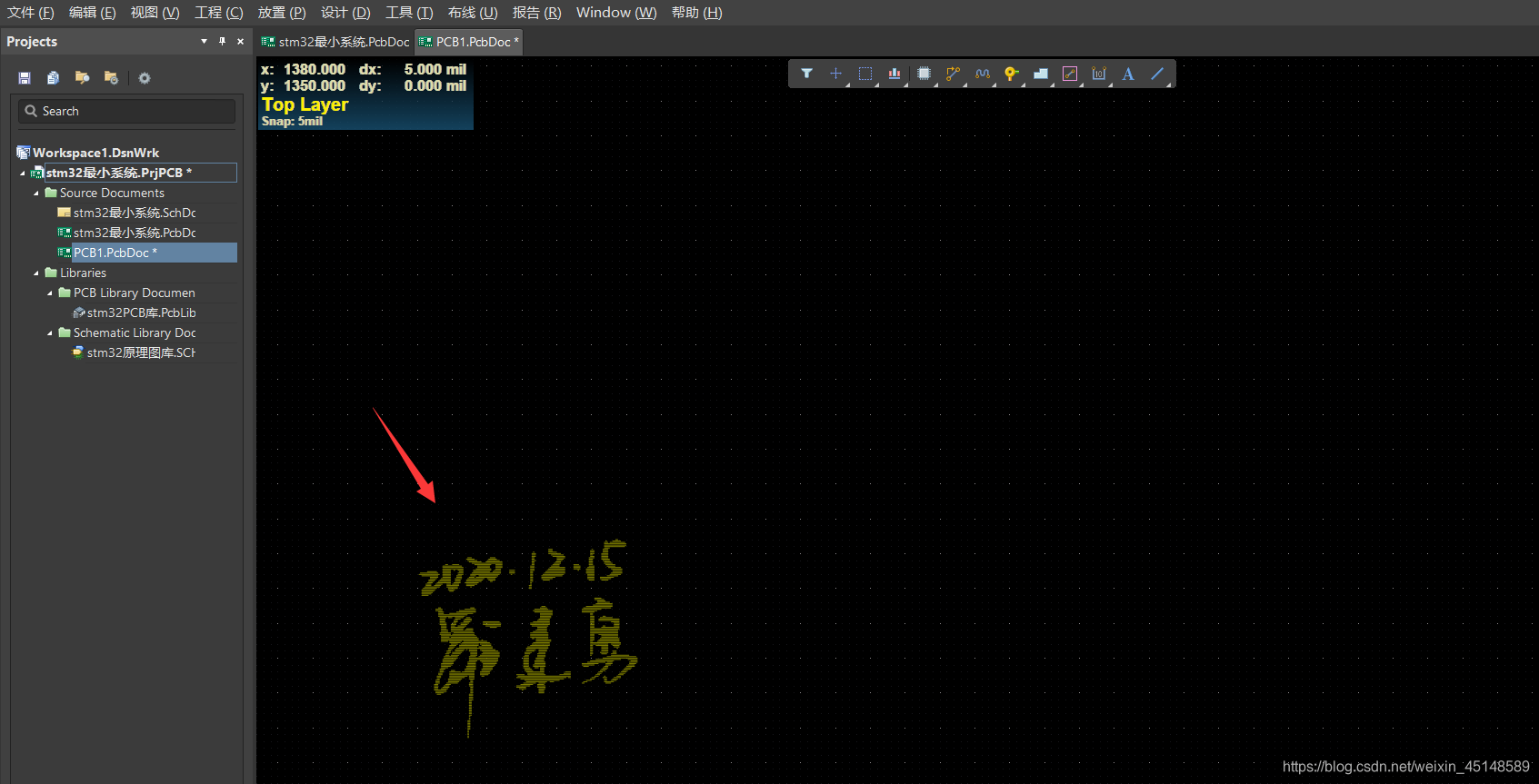Open stm32PCB库.PcbLib file
1539x784 pixels.
(x=141, y=313)
